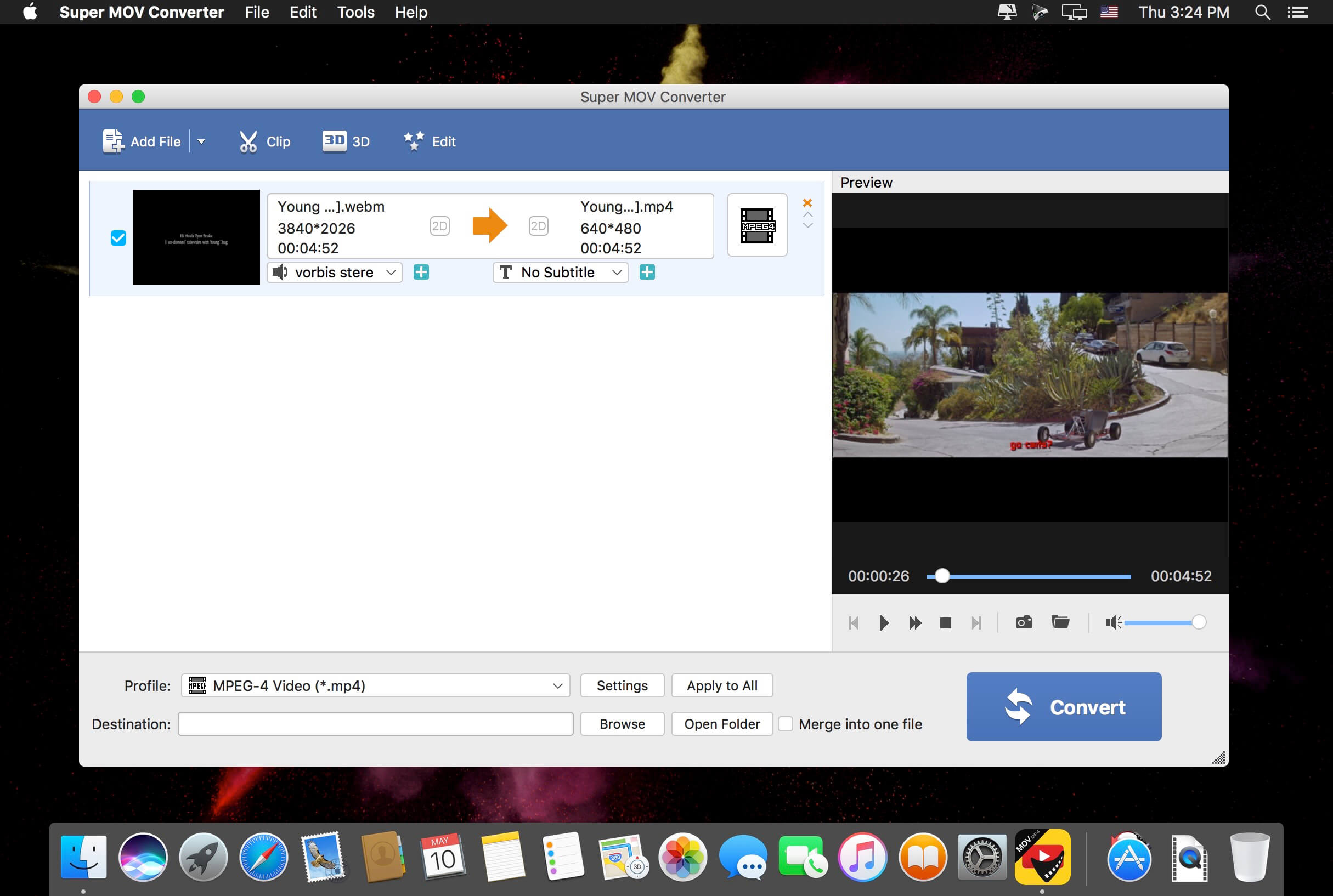Open Photos from the dock
Viewport: 1333px width, 896px height.
click(x=682, y=857)
